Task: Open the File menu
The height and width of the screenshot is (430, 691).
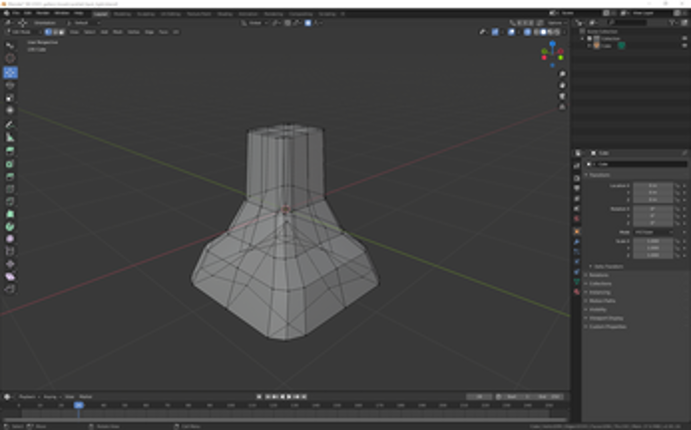Action: 16,13
